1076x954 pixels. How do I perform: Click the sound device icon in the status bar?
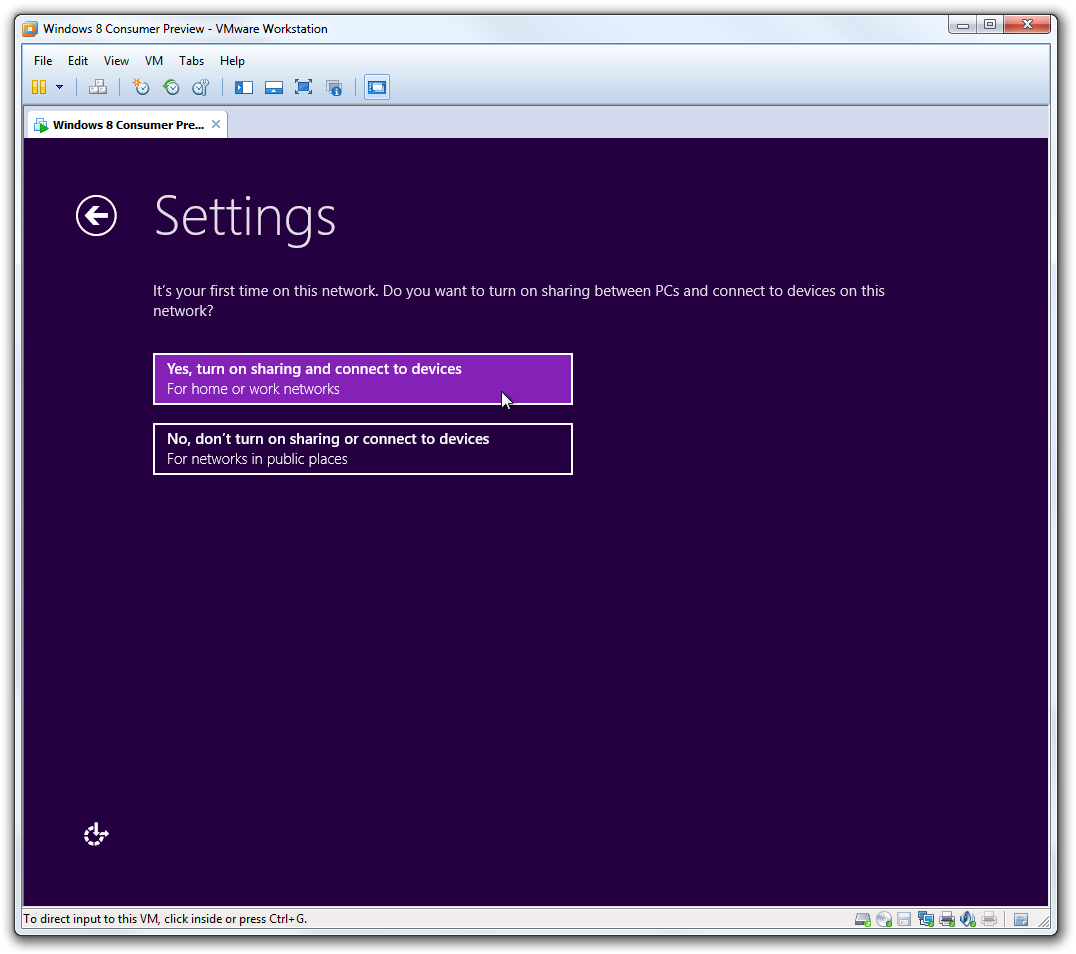point(967,918)
